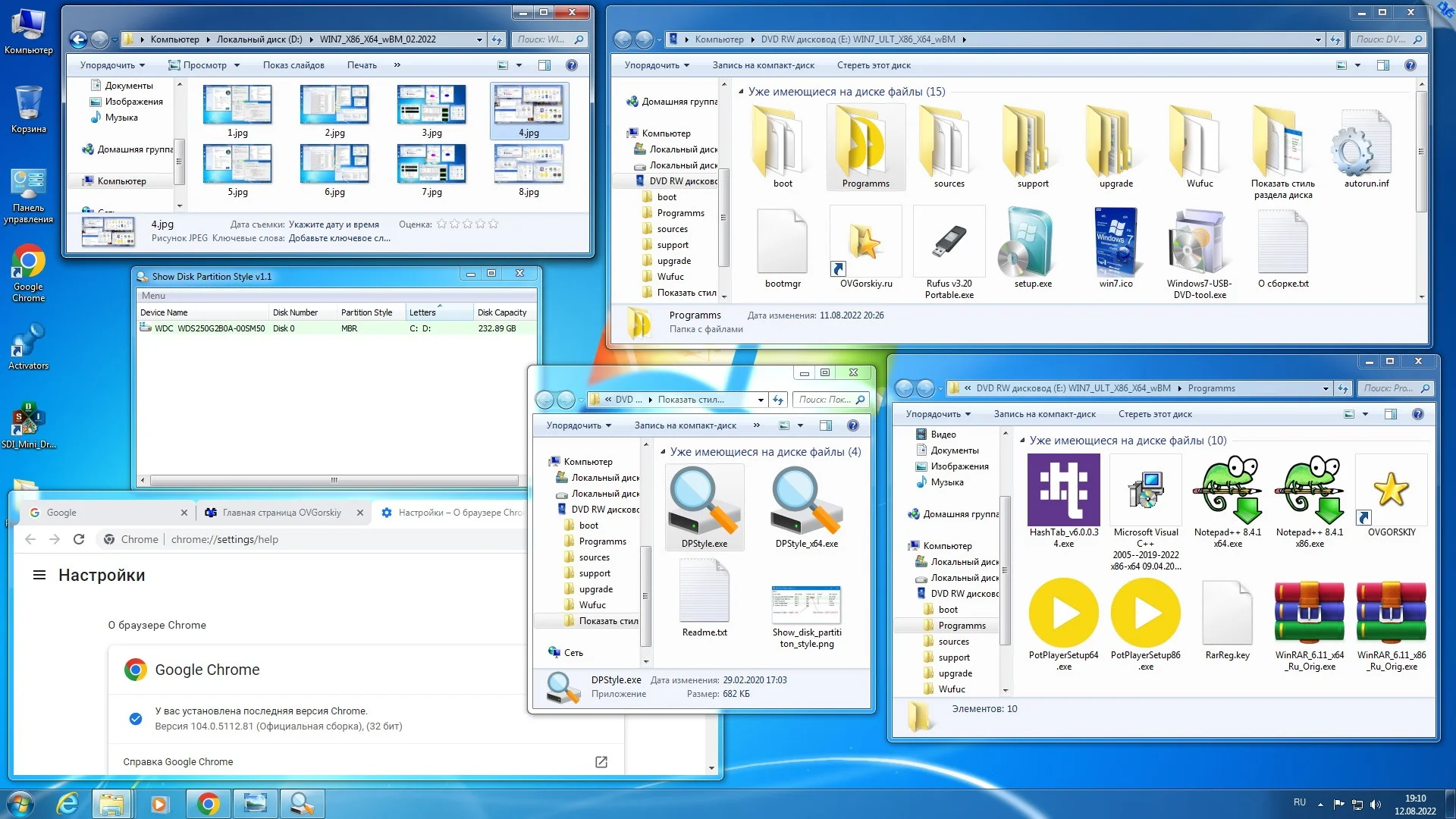Launch Internet Explorer from taskbar

point(67,804)
